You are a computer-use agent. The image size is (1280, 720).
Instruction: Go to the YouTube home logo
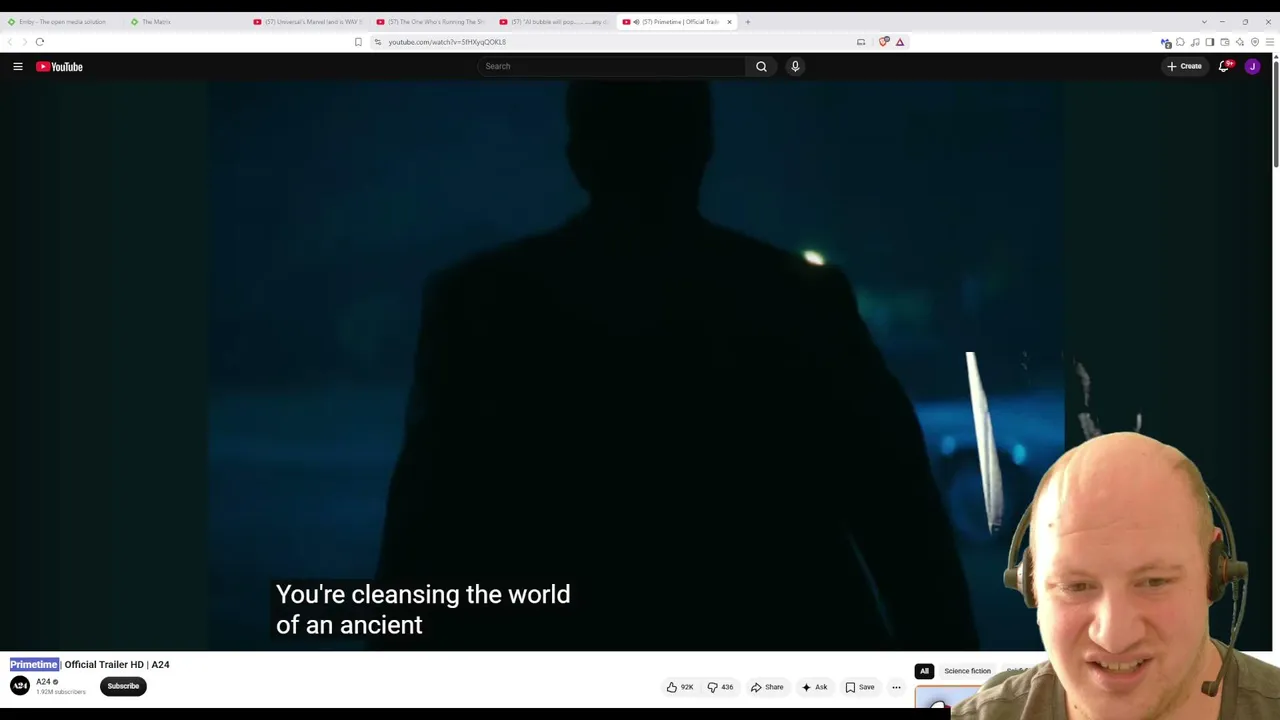pyautogui.click(x=60, y=66)
